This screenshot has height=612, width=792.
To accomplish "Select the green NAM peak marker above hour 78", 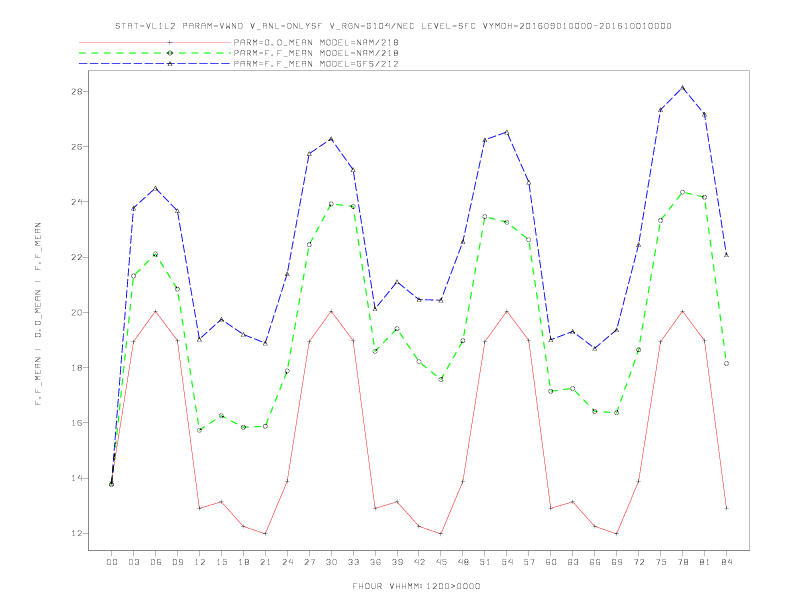I will (682, 192).
